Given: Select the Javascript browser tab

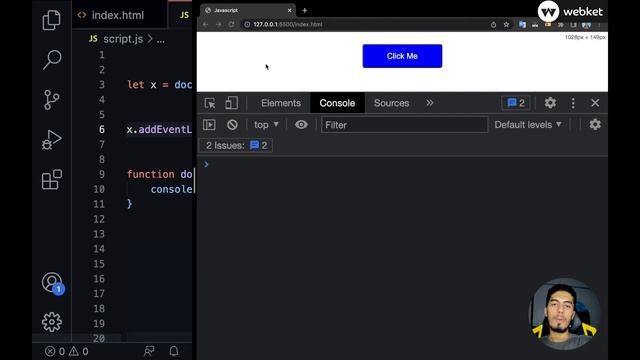Looking at the screenshot, I should pyautogui.click(x=248, y=10).
